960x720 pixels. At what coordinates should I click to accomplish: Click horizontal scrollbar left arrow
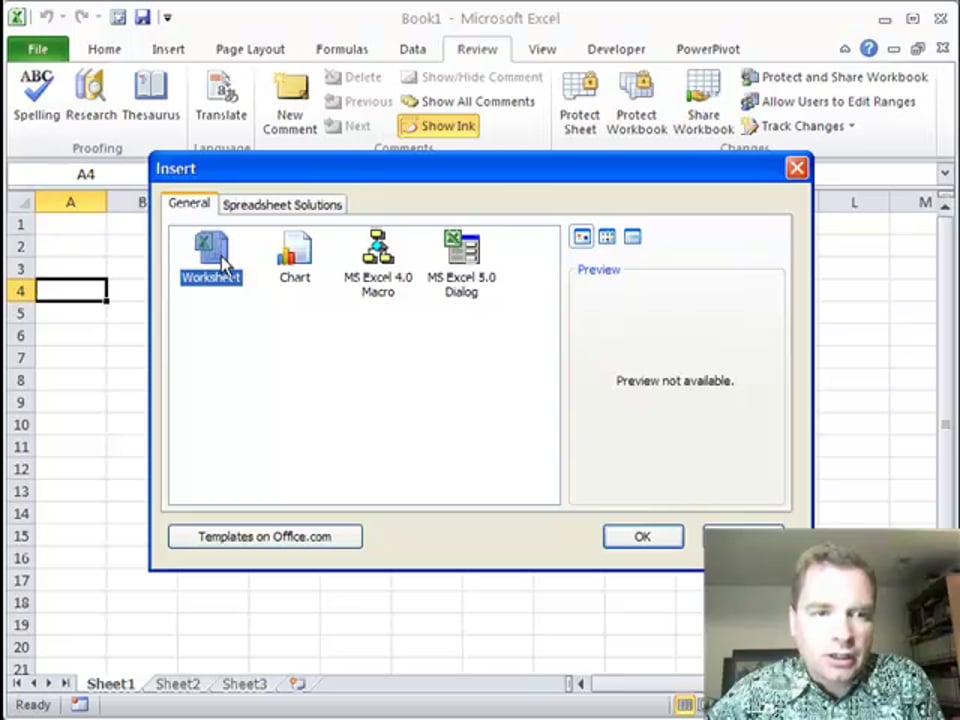[x=581, y=683]
